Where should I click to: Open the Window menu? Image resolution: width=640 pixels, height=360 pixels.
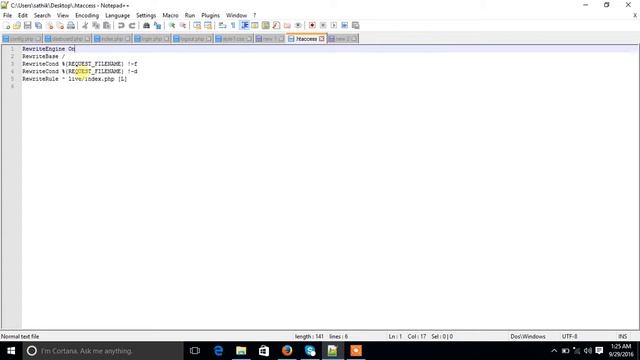click(237, 16)
